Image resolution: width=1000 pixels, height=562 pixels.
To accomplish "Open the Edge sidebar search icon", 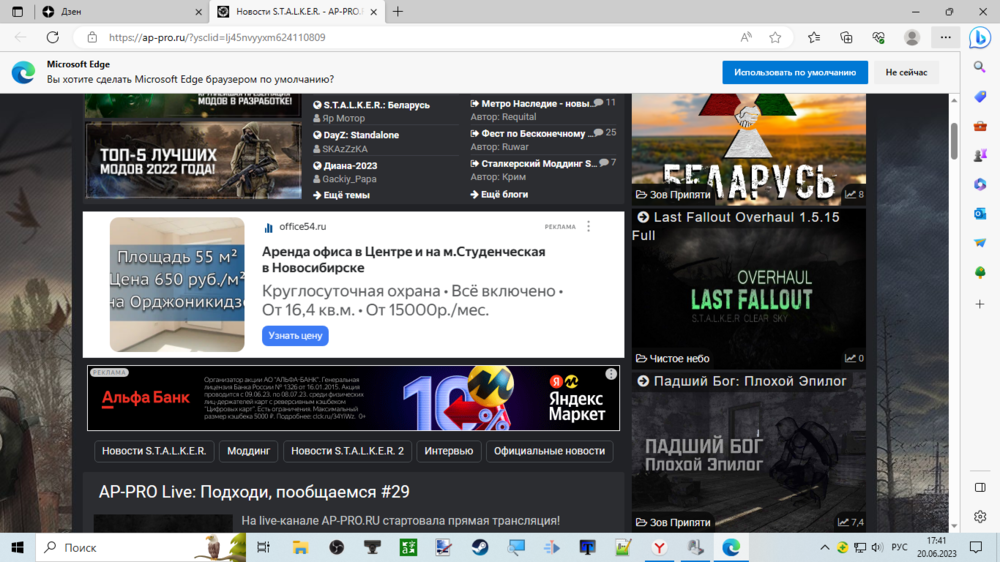I will (x=980, y=67).
